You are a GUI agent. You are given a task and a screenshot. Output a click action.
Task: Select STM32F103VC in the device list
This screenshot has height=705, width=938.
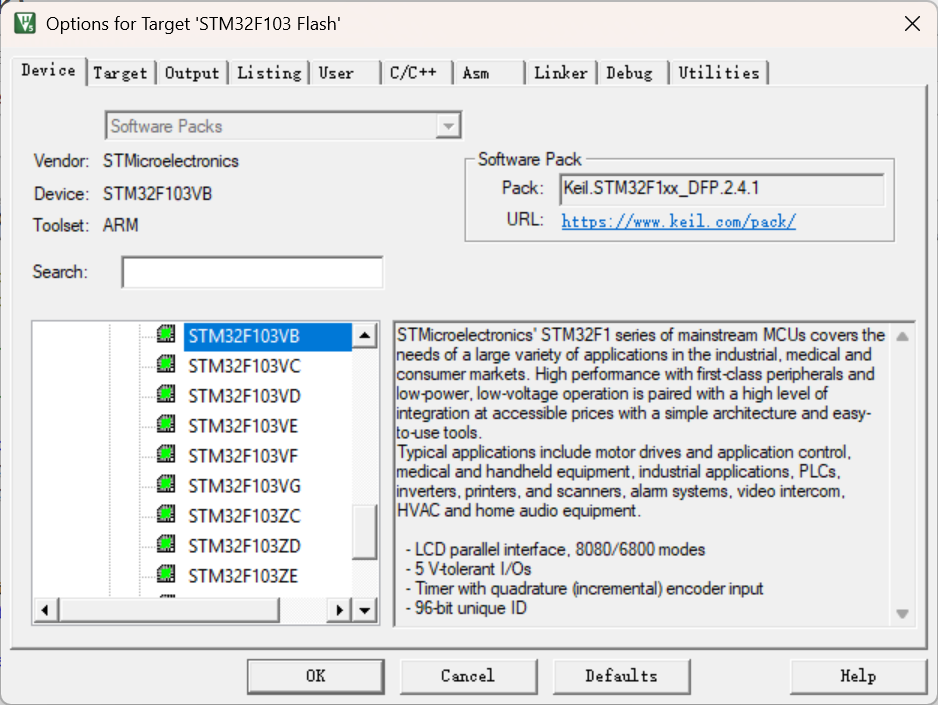coord(244,366)
